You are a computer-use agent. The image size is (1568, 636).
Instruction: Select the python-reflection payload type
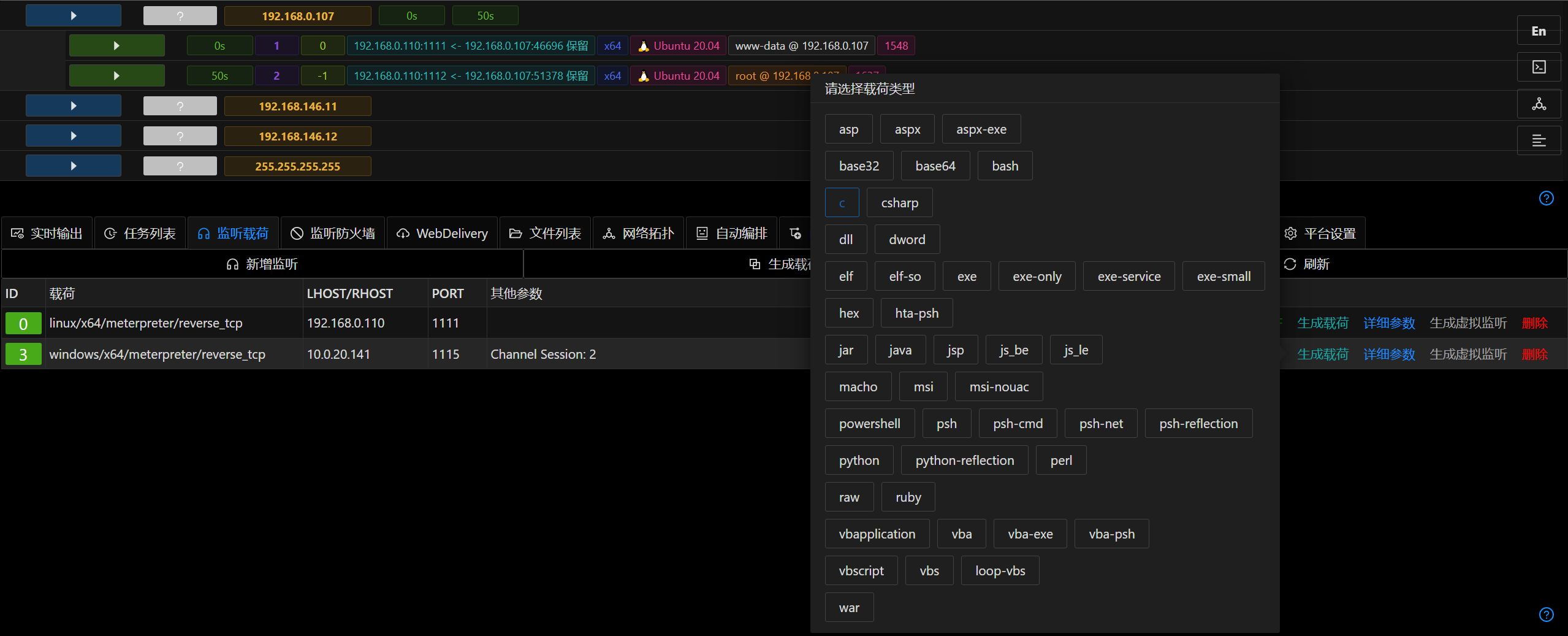pos(965,460)
